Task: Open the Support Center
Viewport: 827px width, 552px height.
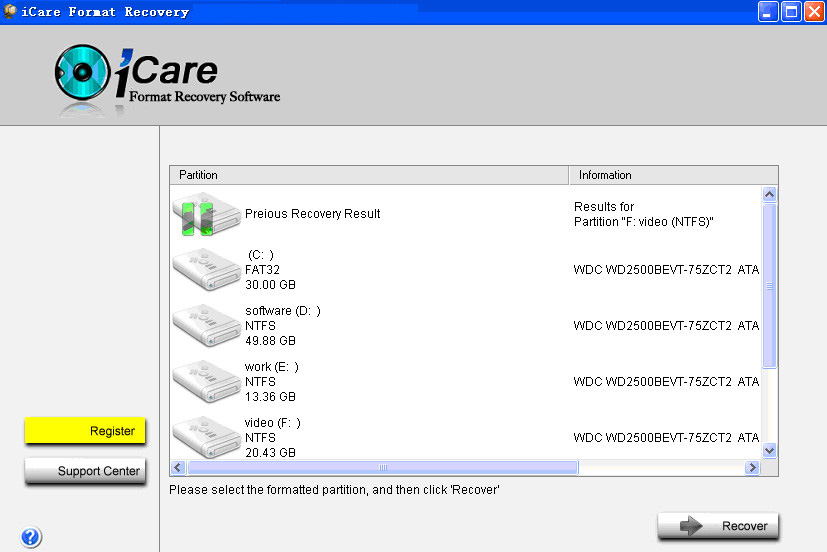Action: pyautogui.click(x=85, y=471)
